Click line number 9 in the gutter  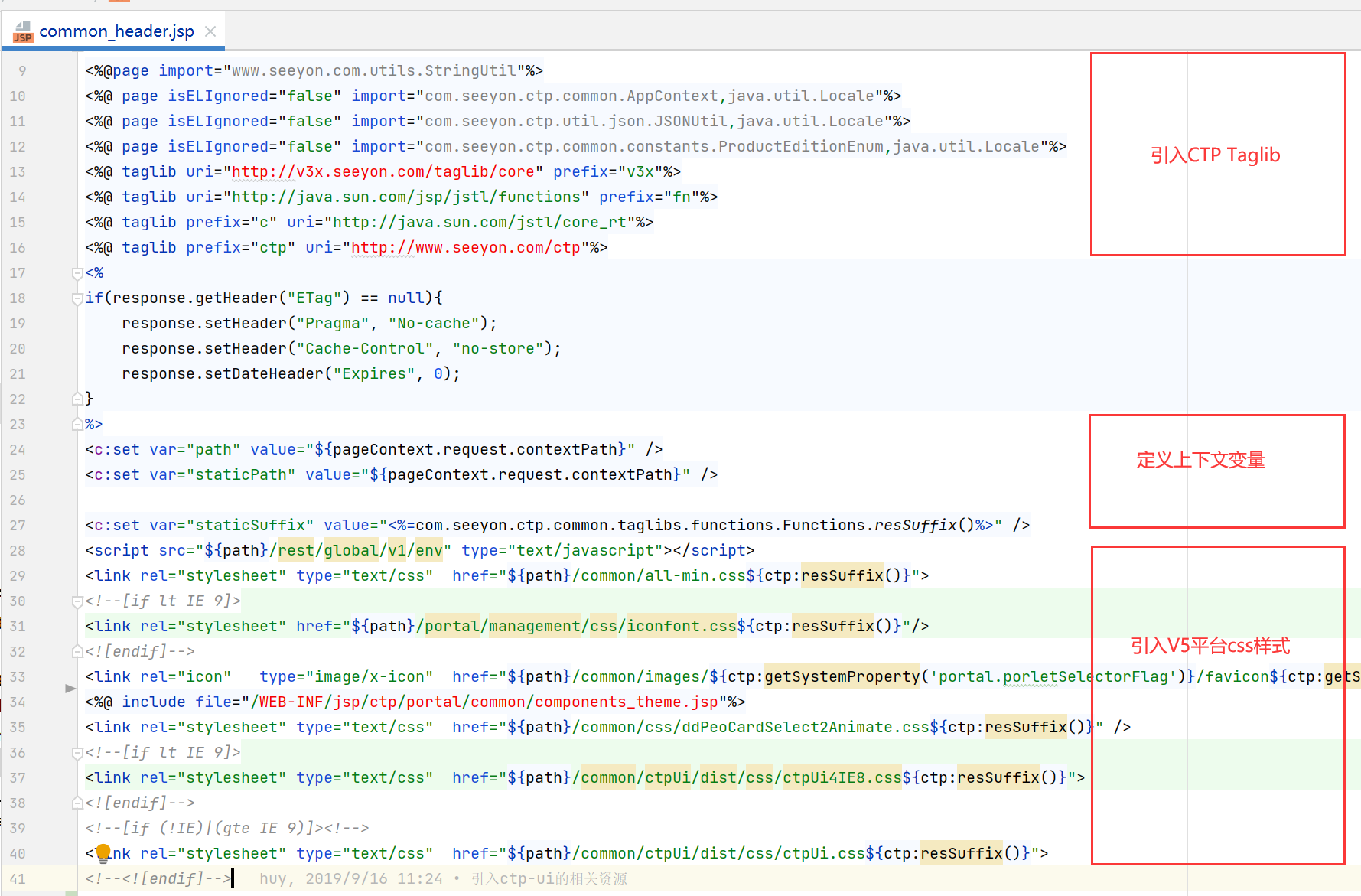click(x=22, y=71)
